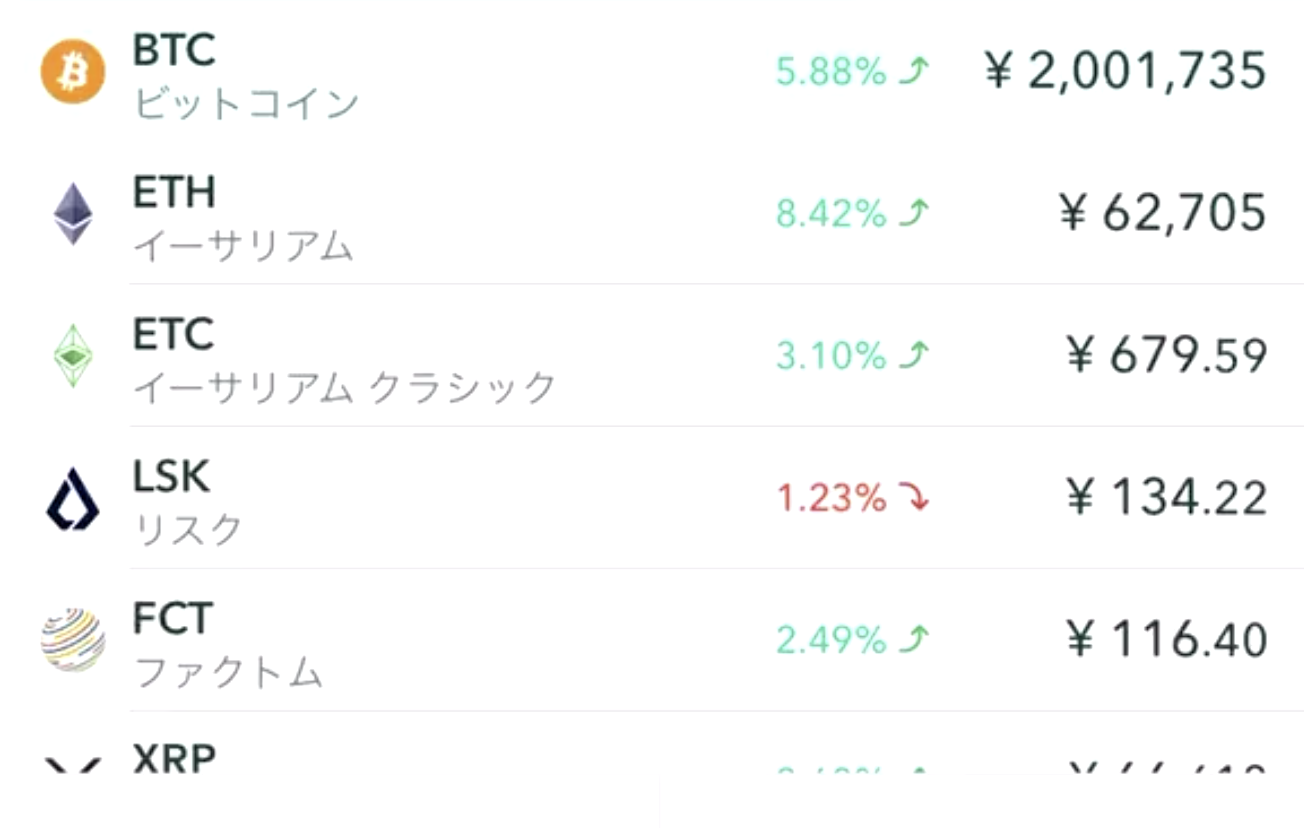Tap the striped Factom globe icon
The width and height of the screenshot is (1304, 828).
pos(72,639)
